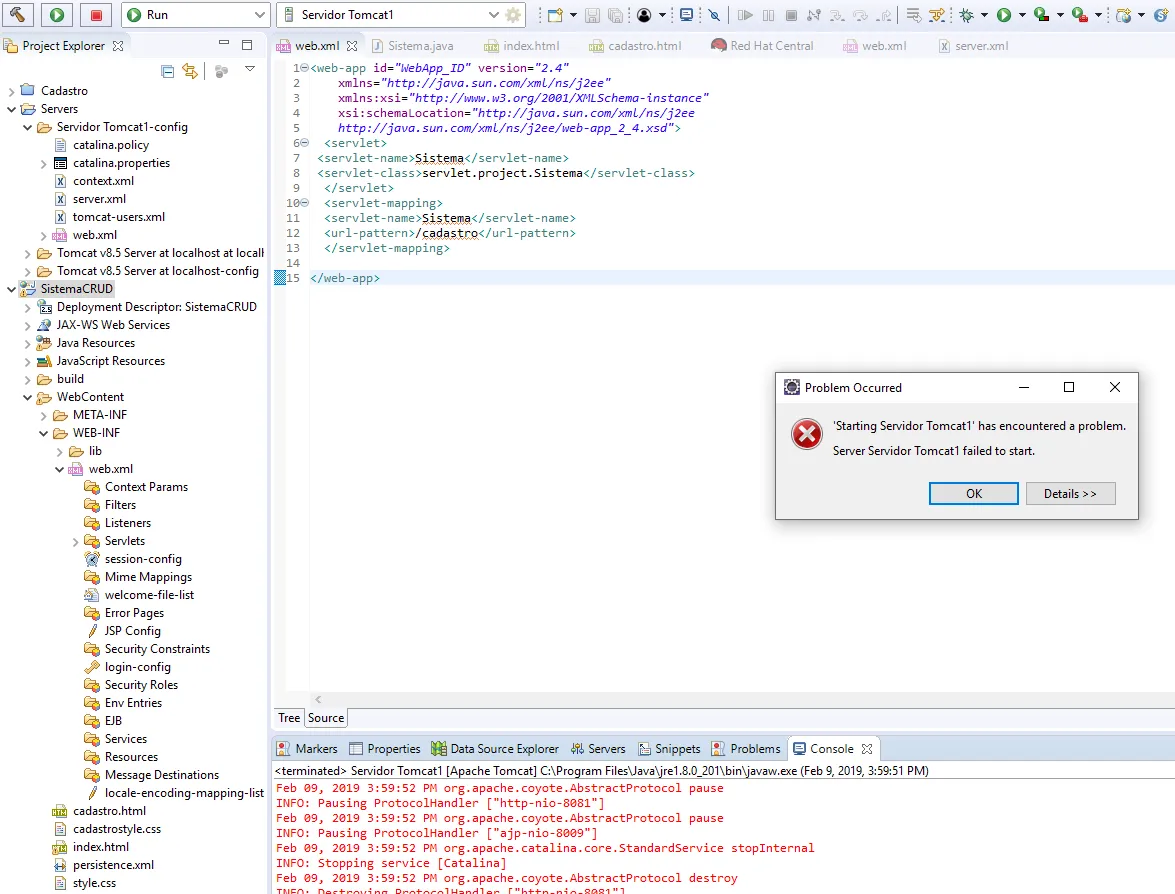Screen dimensions: 1175x894
Task: Open the Servidor Tomcat1 launch configuration dropdown
Action: [493, 15]
